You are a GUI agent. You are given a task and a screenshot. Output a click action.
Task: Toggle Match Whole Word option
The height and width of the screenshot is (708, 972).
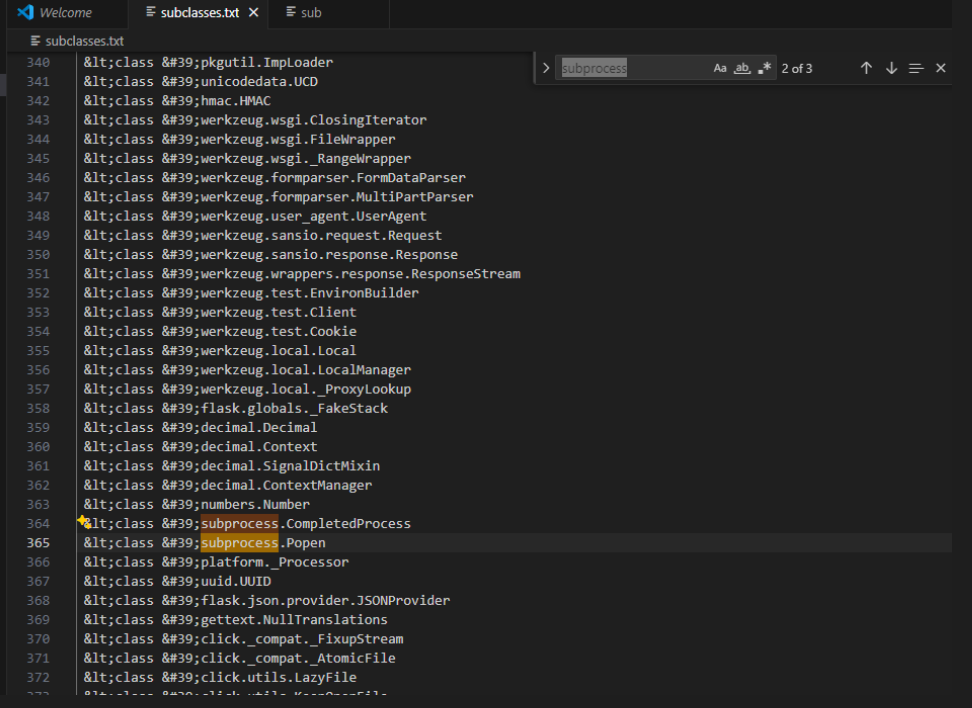(x=742, y=68)
